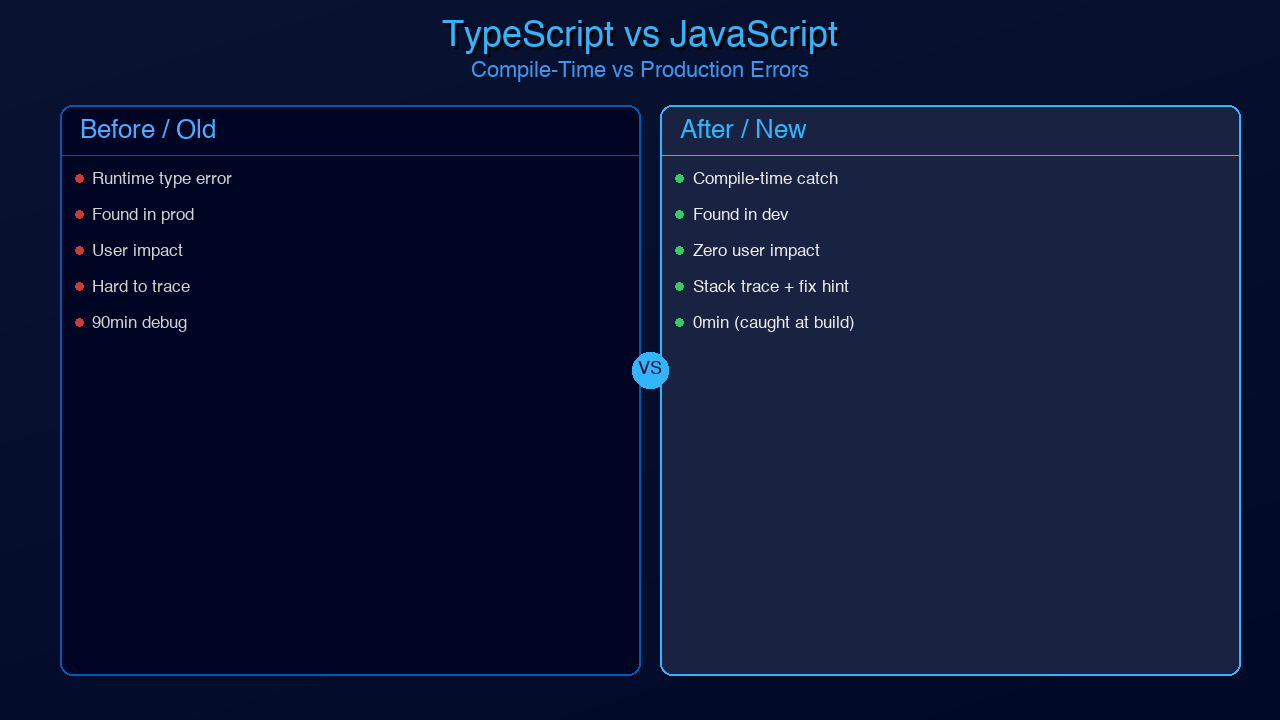Click the red bullet beside 'Found in prod'
This screenshot has height=720, width=1280.
pos(79,215)
